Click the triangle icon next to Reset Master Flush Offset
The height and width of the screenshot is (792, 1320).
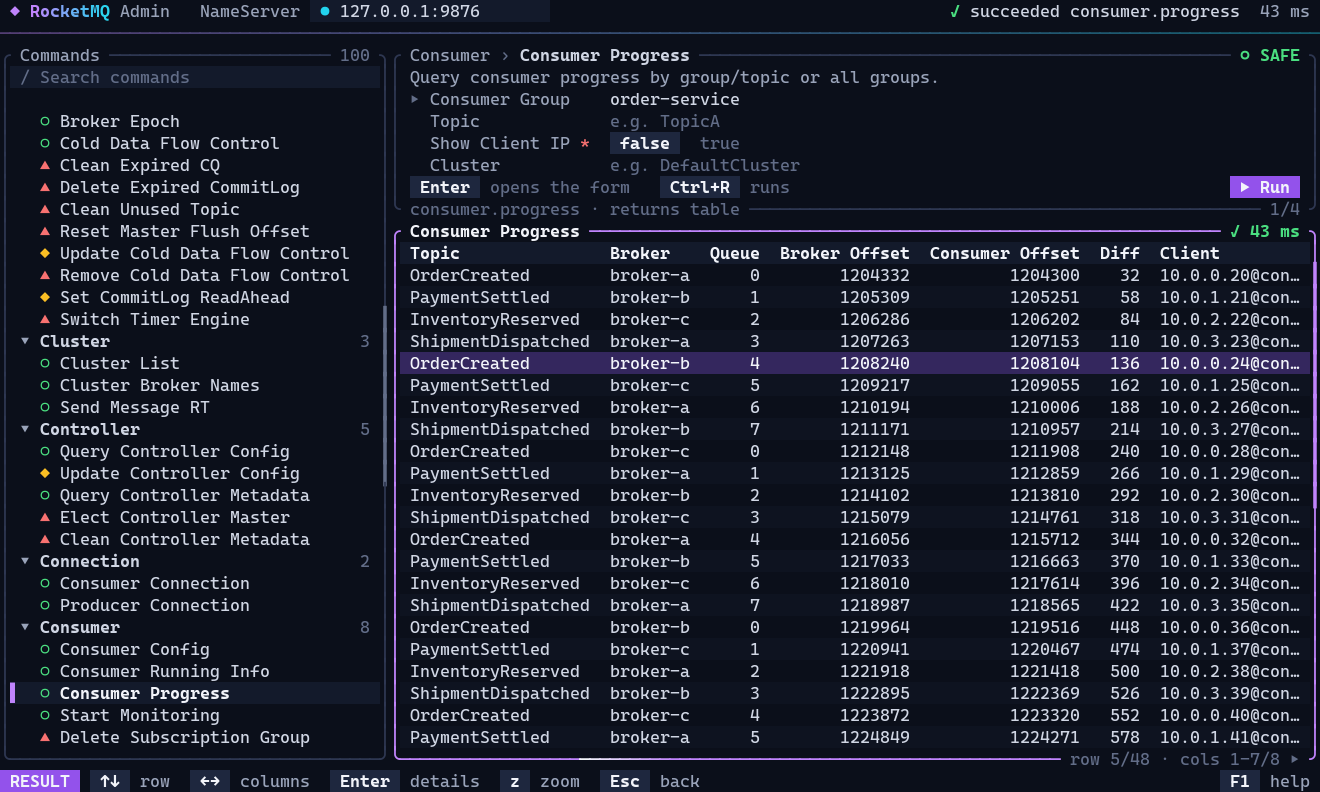coord(45,232)
